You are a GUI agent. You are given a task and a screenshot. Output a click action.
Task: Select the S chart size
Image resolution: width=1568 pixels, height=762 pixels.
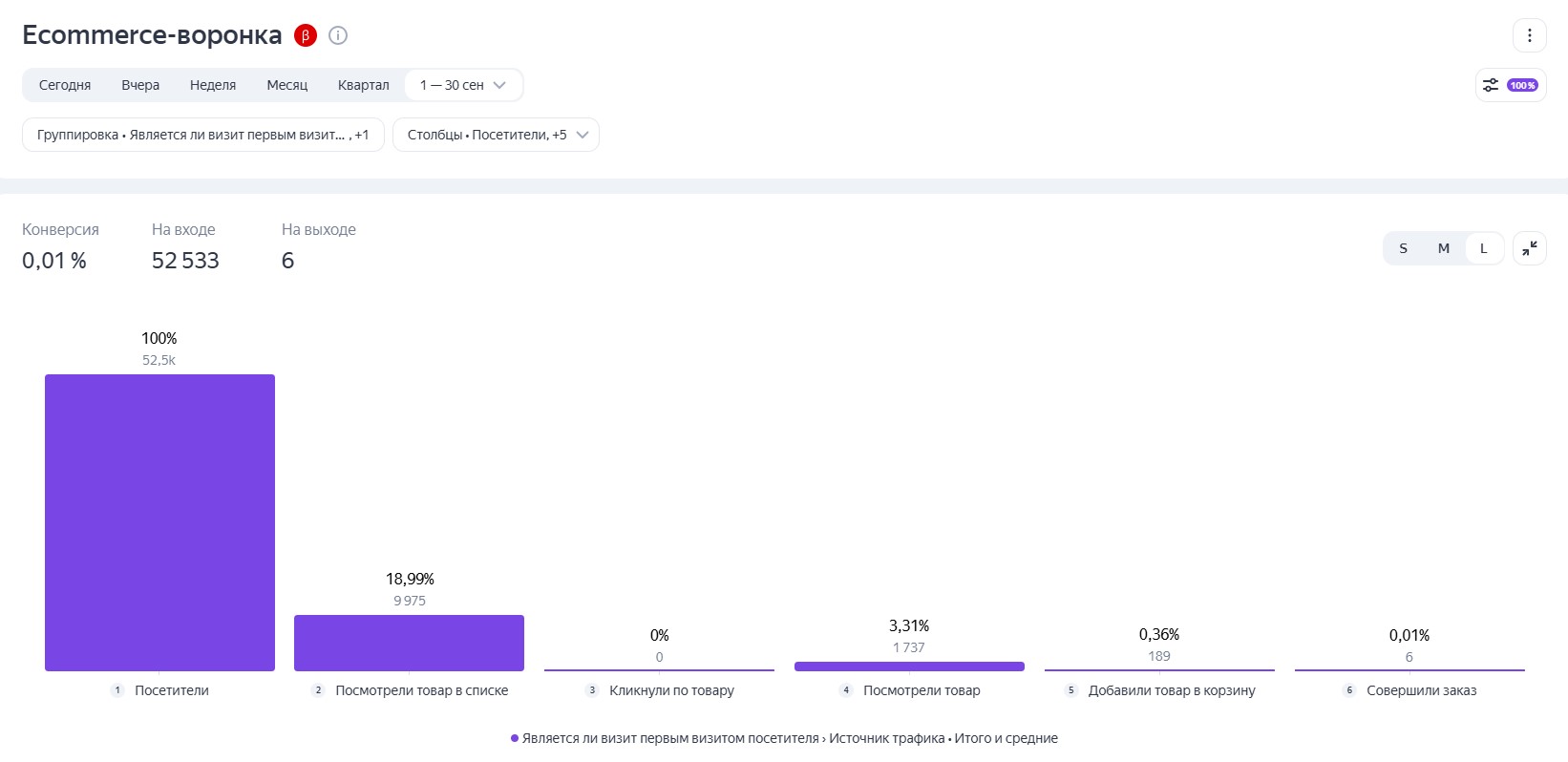1403,248
